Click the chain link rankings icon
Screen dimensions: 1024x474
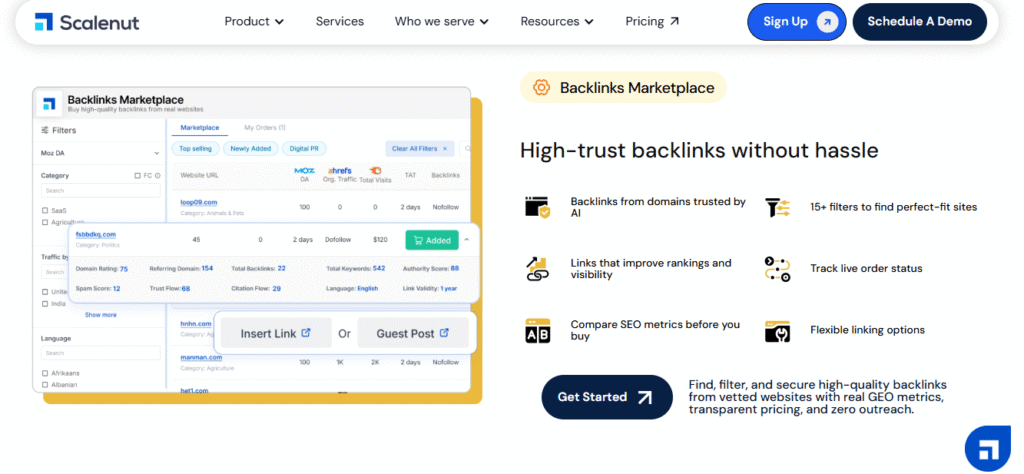(537, 269)
